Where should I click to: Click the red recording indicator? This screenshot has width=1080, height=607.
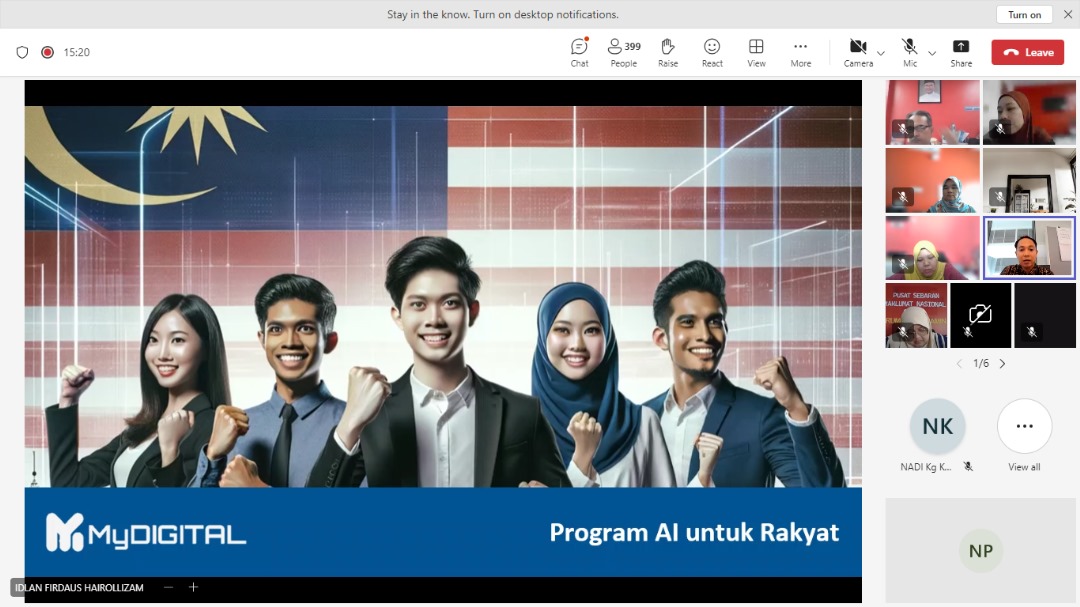(x=47, y=52)
